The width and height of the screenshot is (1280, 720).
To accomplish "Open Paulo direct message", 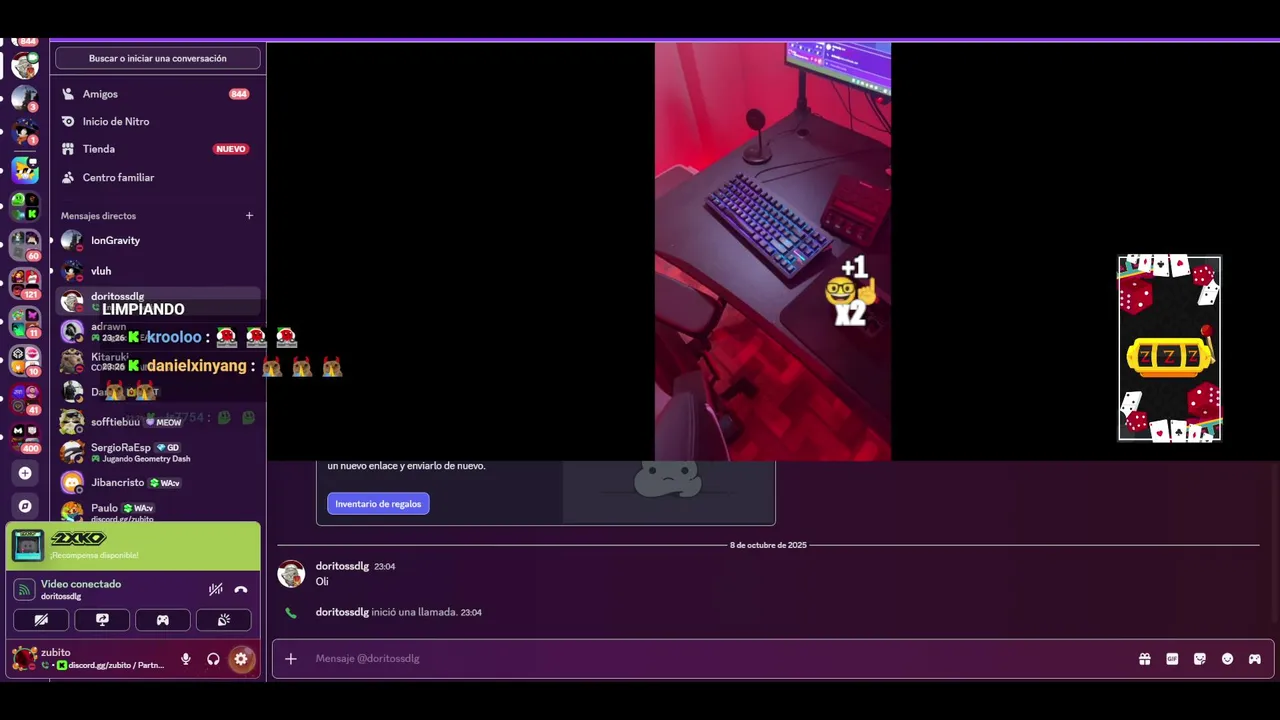I will coord(158,511).
